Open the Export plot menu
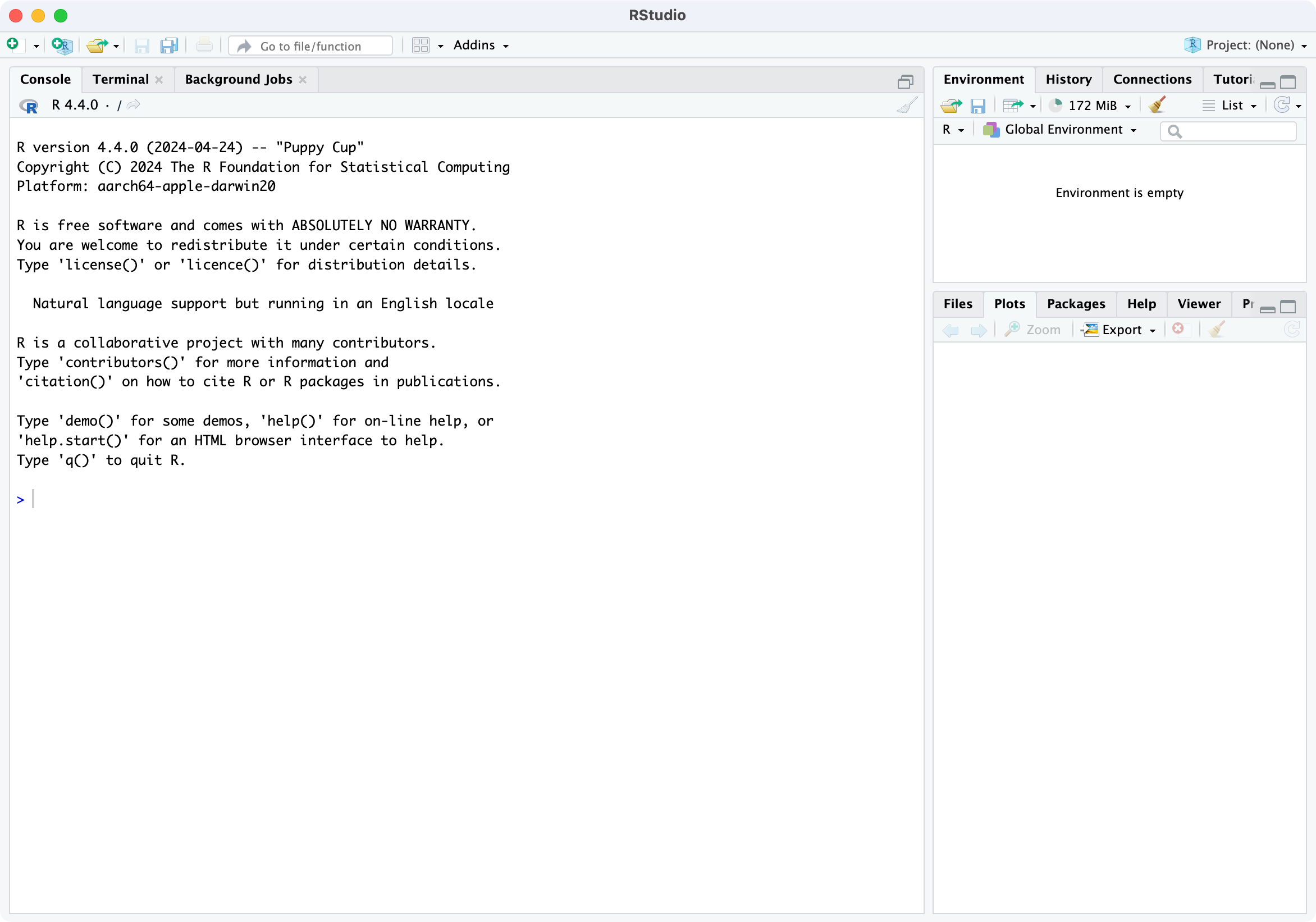The width and height of the screenshot is (1316, 922). click(x=1118, y=330)
